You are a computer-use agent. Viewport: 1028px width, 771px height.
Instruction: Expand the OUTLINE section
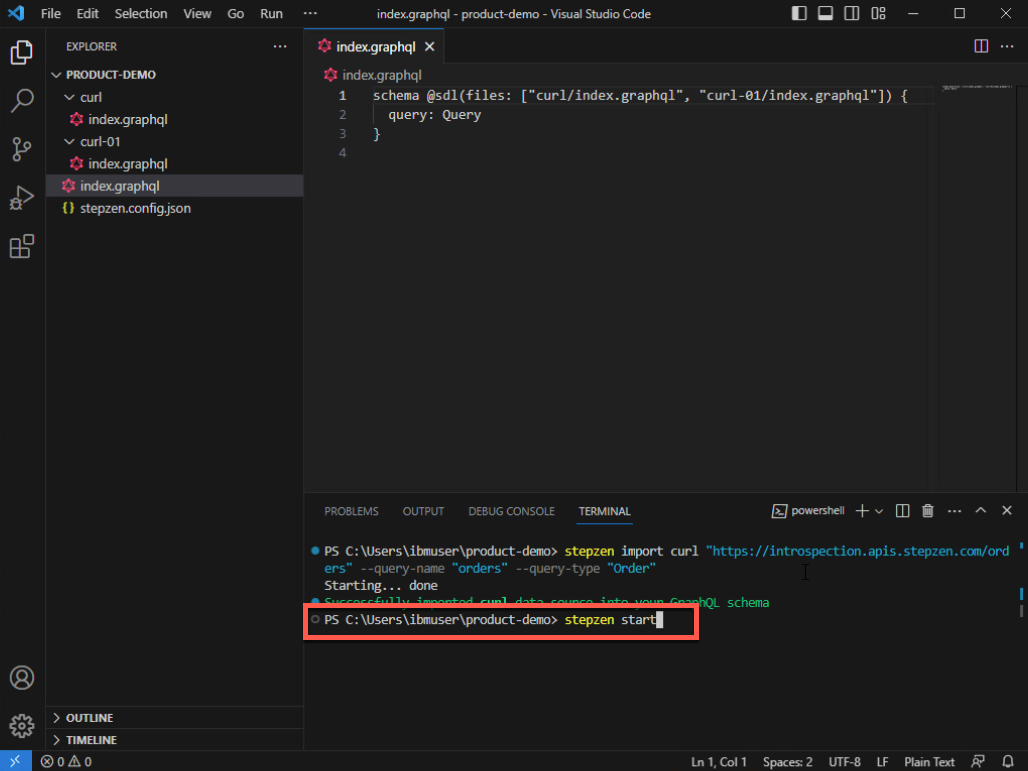click(x=89, y=718)
